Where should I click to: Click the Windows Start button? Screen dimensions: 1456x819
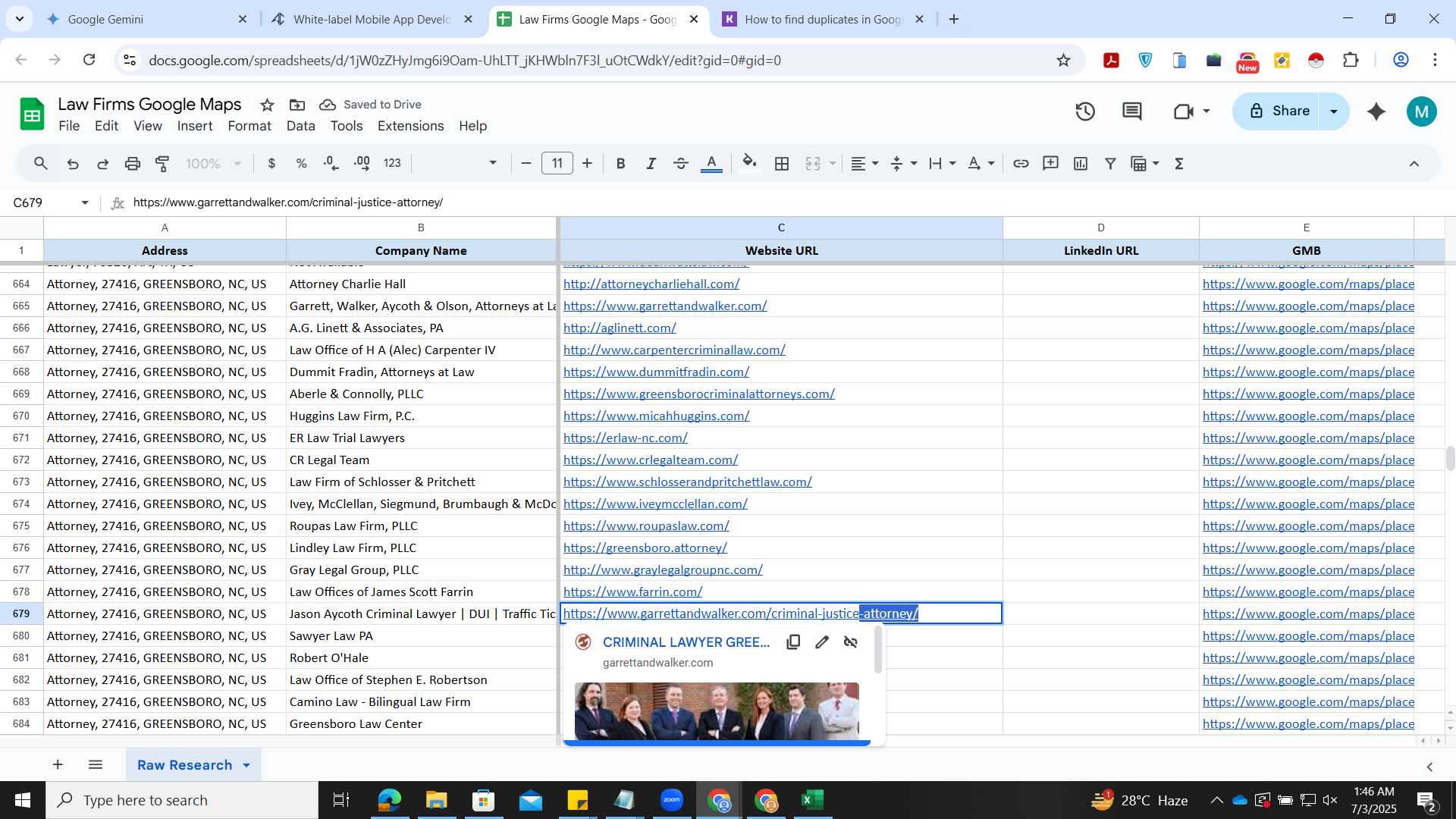tap(22, 800)
